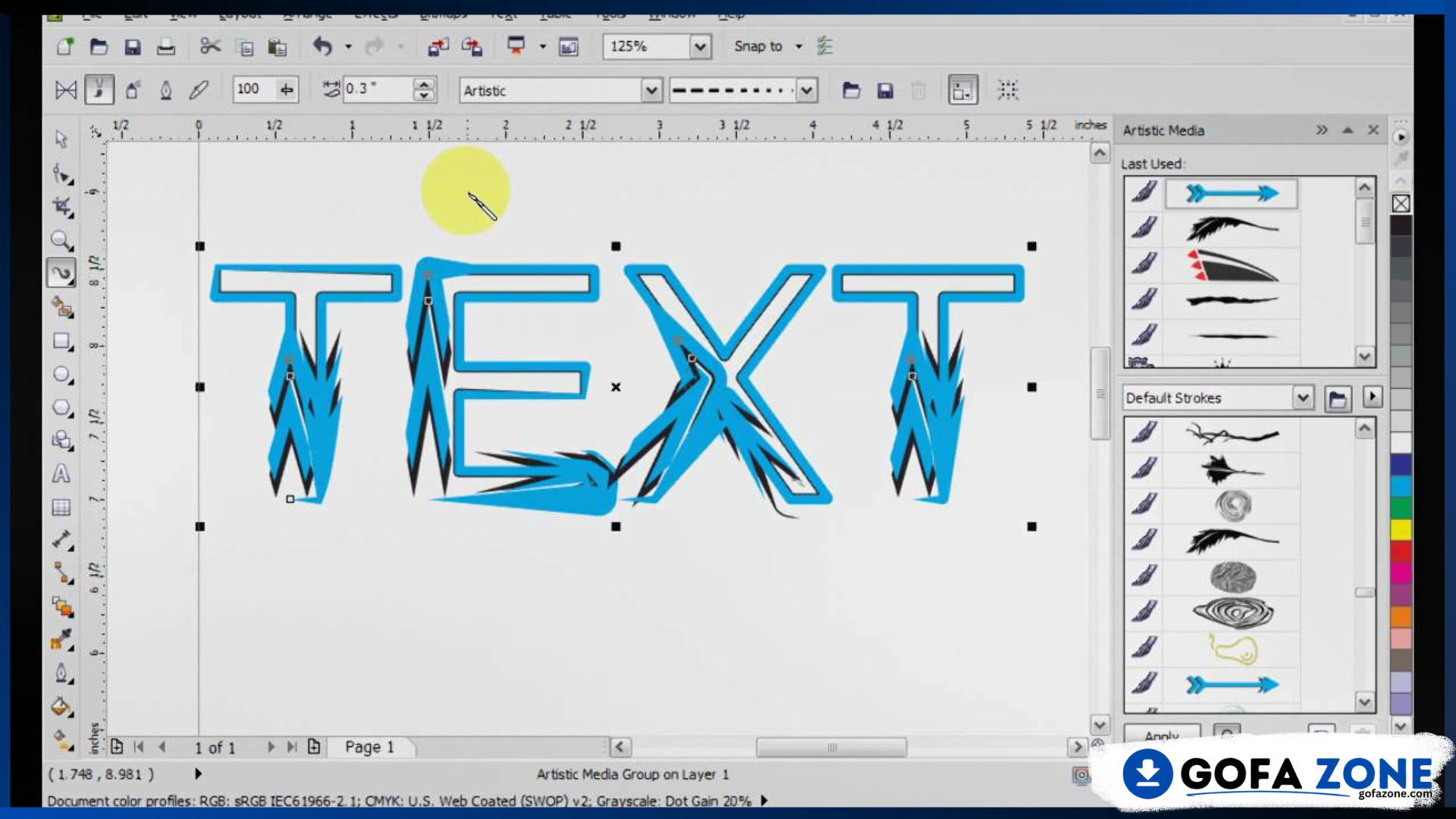Viewport: 1456px width, 819px height.
Task: Open the zoom level 125% dropdown
Action: tap(700, 47)
